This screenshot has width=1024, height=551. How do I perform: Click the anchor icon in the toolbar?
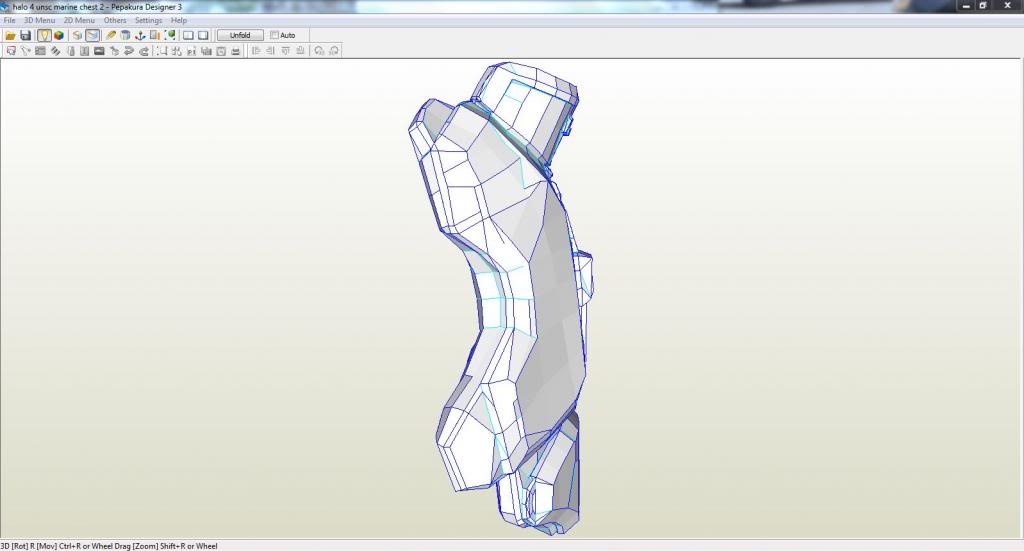tap(140, 35)
